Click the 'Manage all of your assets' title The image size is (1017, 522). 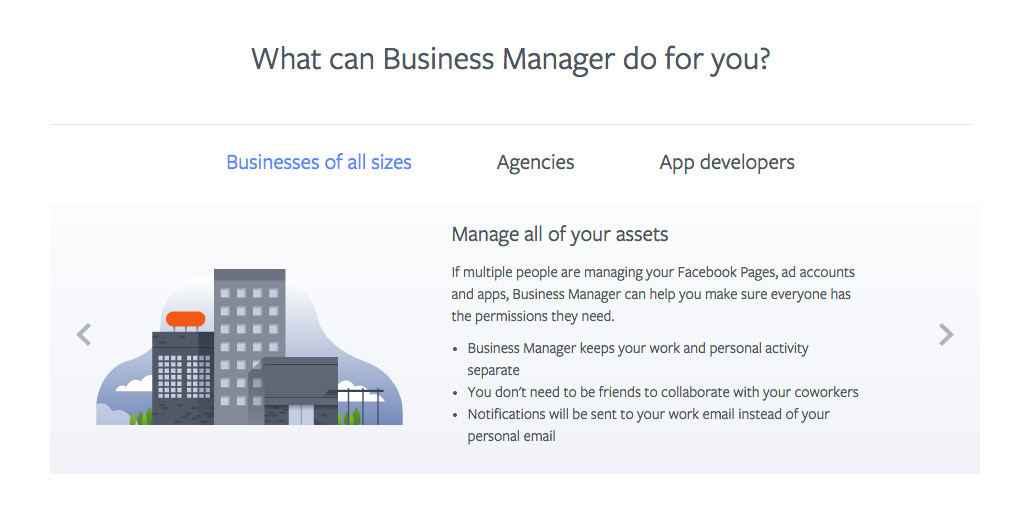point(560,234)
